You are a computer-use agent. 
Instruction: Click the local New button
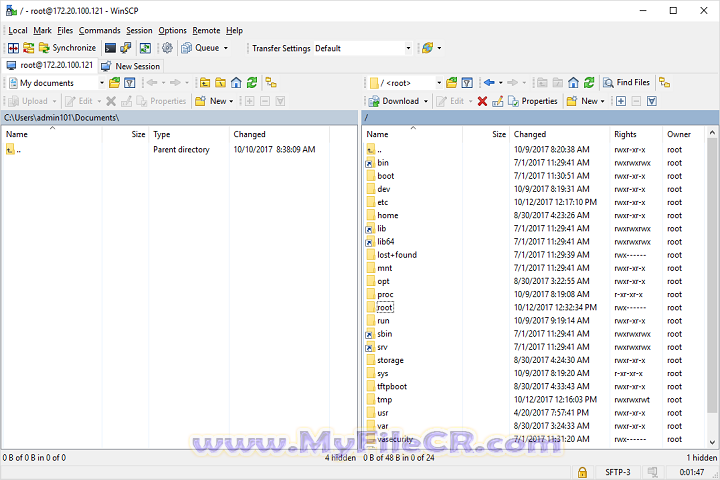[x=211, y=101]
